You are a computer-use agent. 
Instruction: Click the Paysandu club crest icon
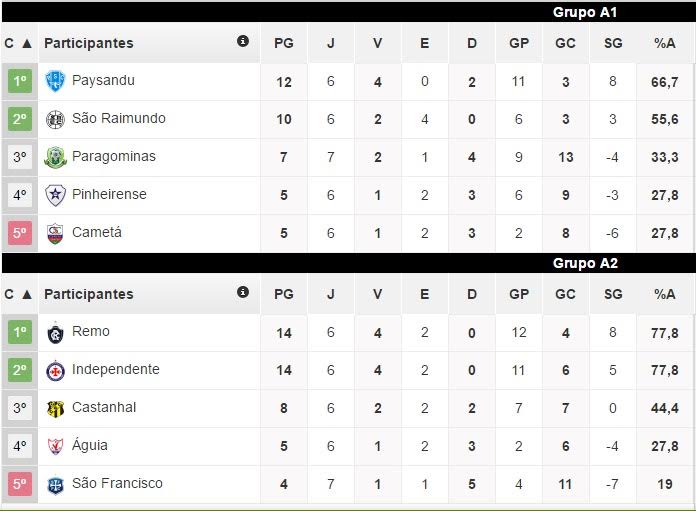pyautogui.click(x=55, y=81)
